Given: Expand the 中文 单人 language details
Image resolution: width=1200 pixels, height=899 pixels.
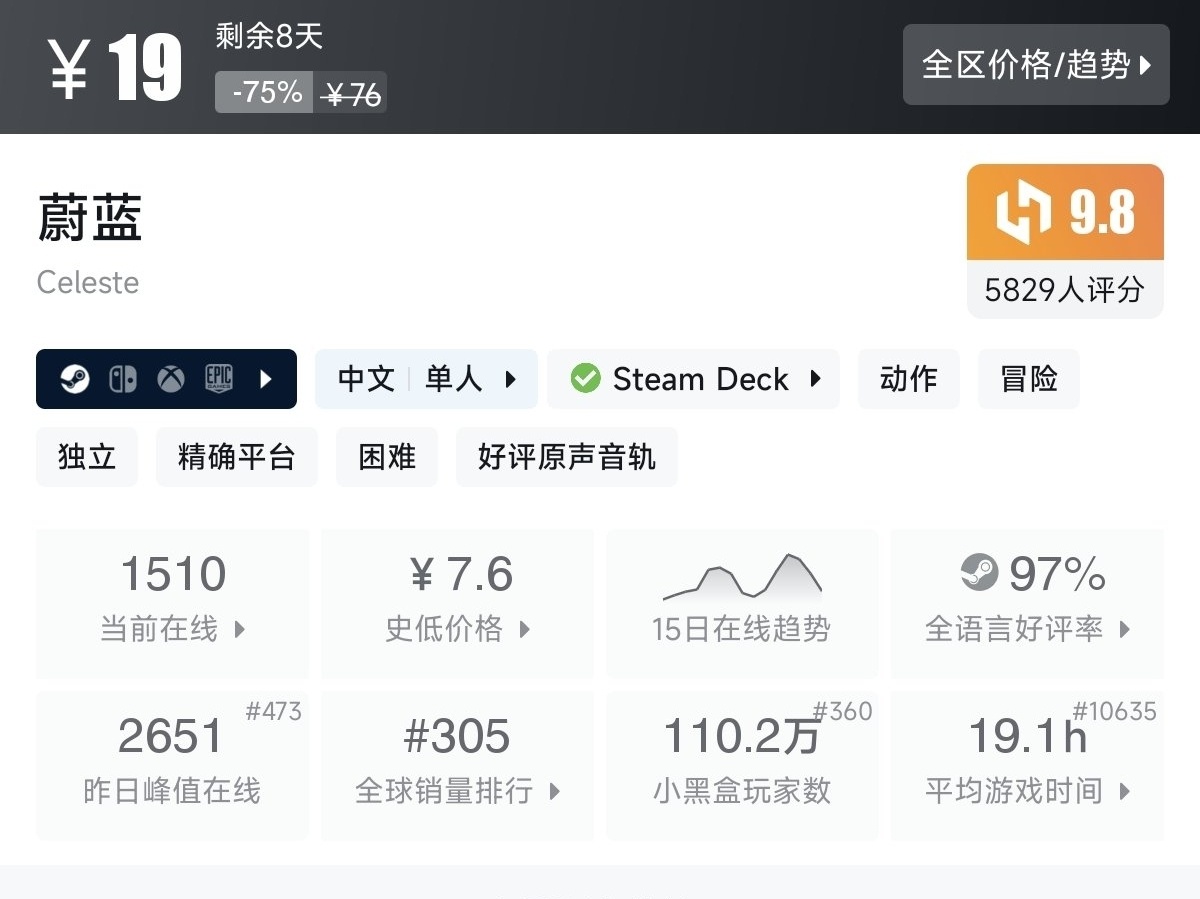Looking at the screenshot, I should (x=427, y=379).
